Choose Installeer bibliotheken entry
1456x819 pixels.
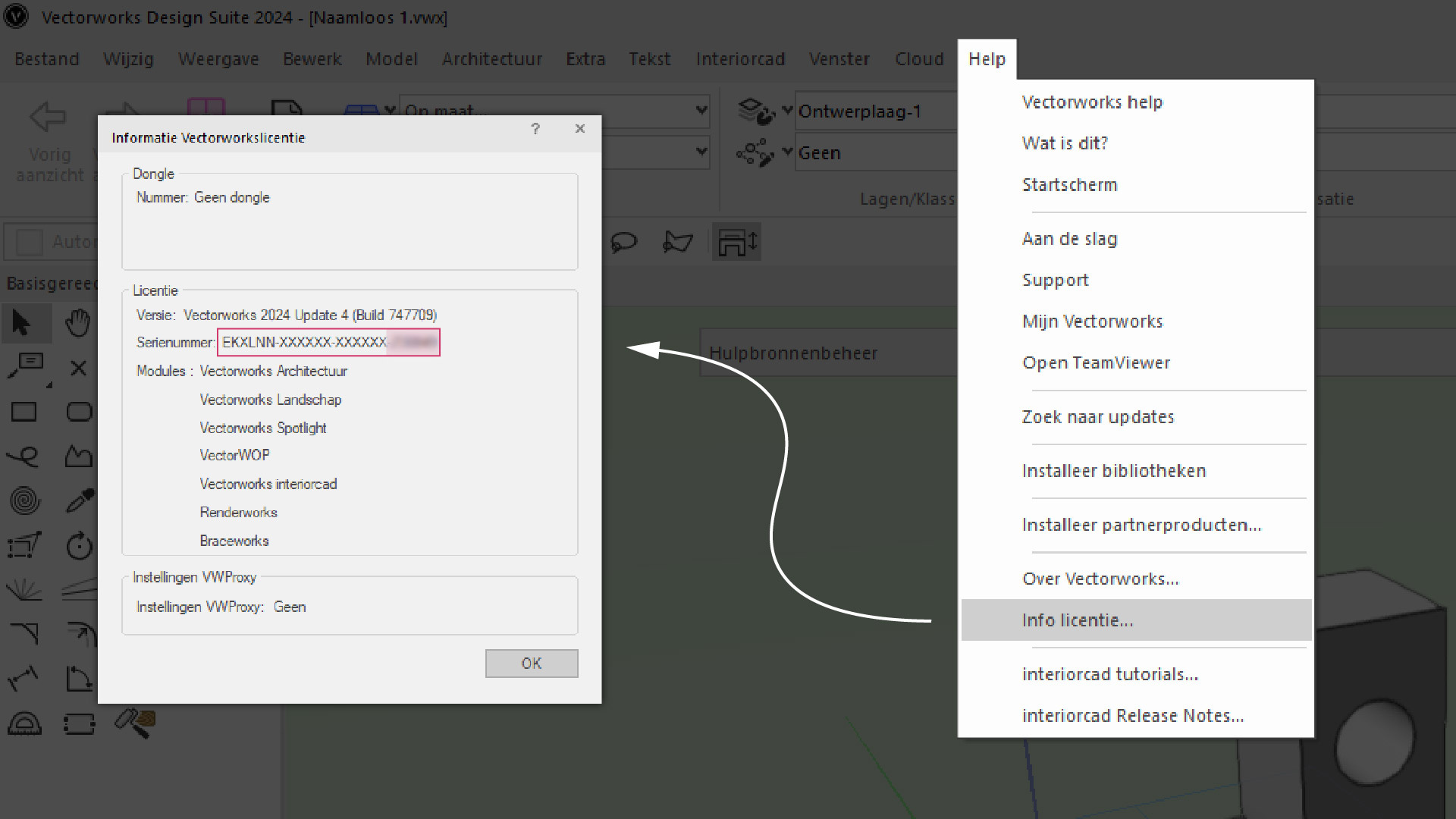coord(1136,471)
